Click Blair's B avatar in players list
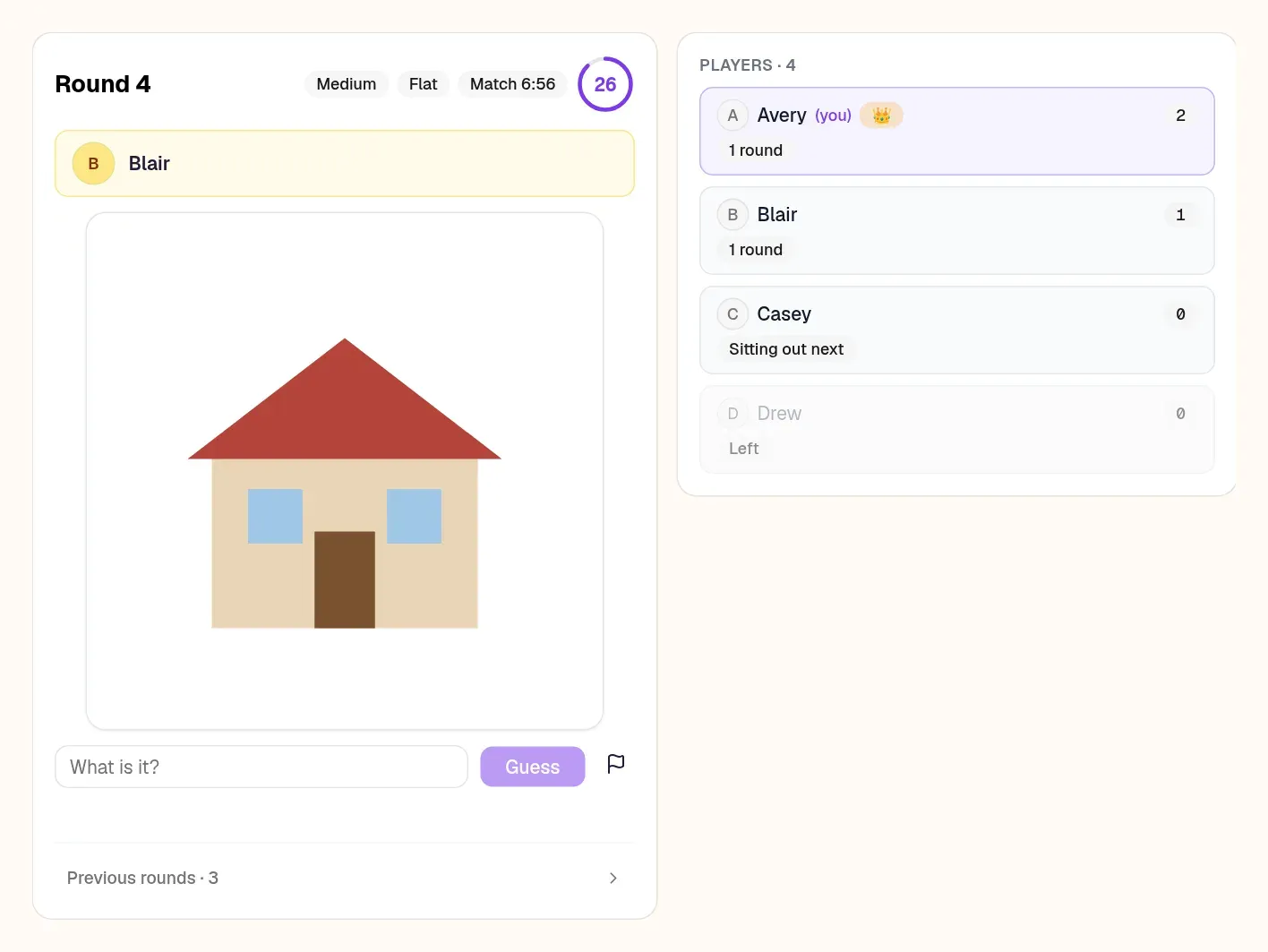Viewport: 1268px width, 952px height. click(733, 215)
